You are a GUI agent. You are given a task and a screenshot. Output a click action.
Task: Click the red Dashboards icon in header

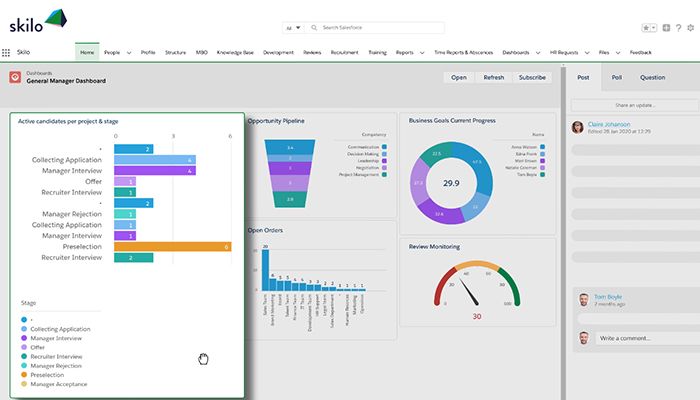coord(15,77)
